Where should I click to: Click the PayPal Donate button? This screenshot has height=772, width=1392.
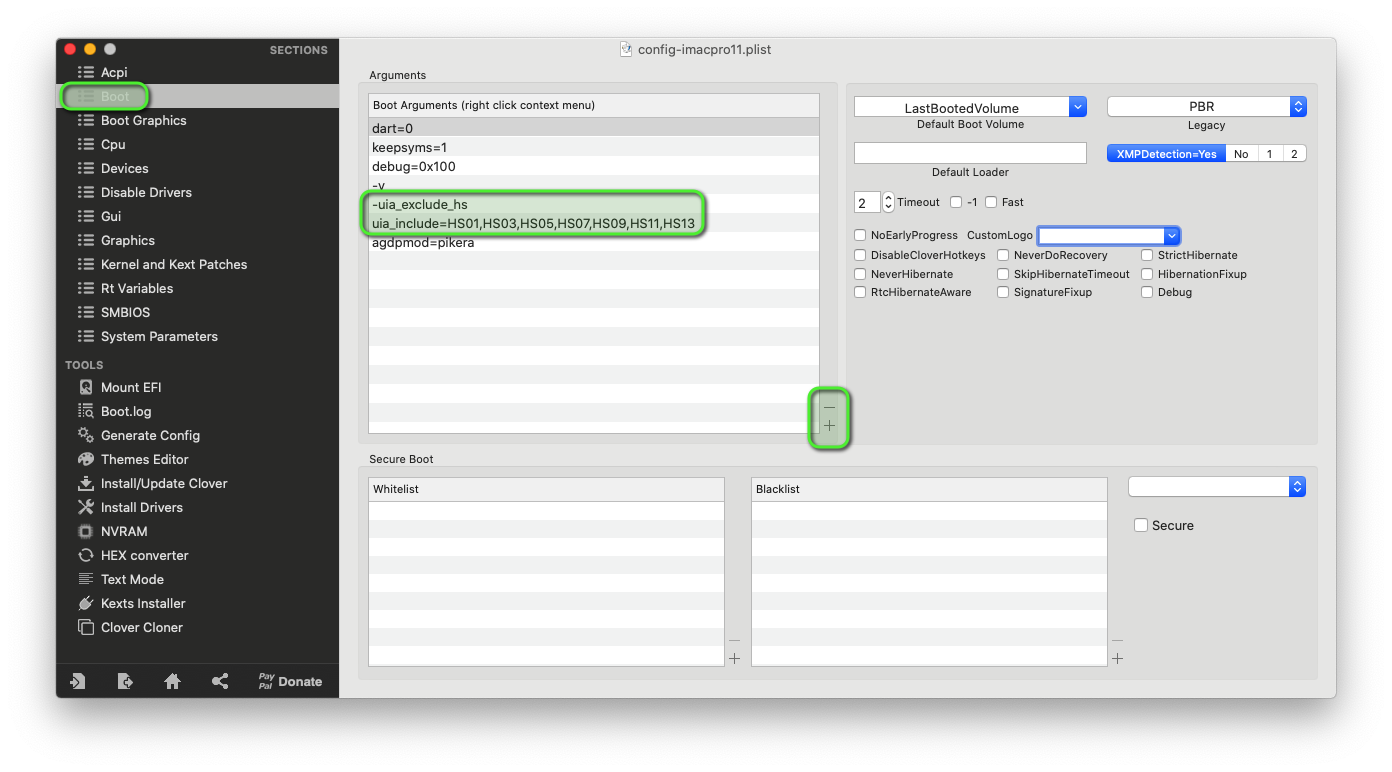pyautogui.click(x=290, y=681)
